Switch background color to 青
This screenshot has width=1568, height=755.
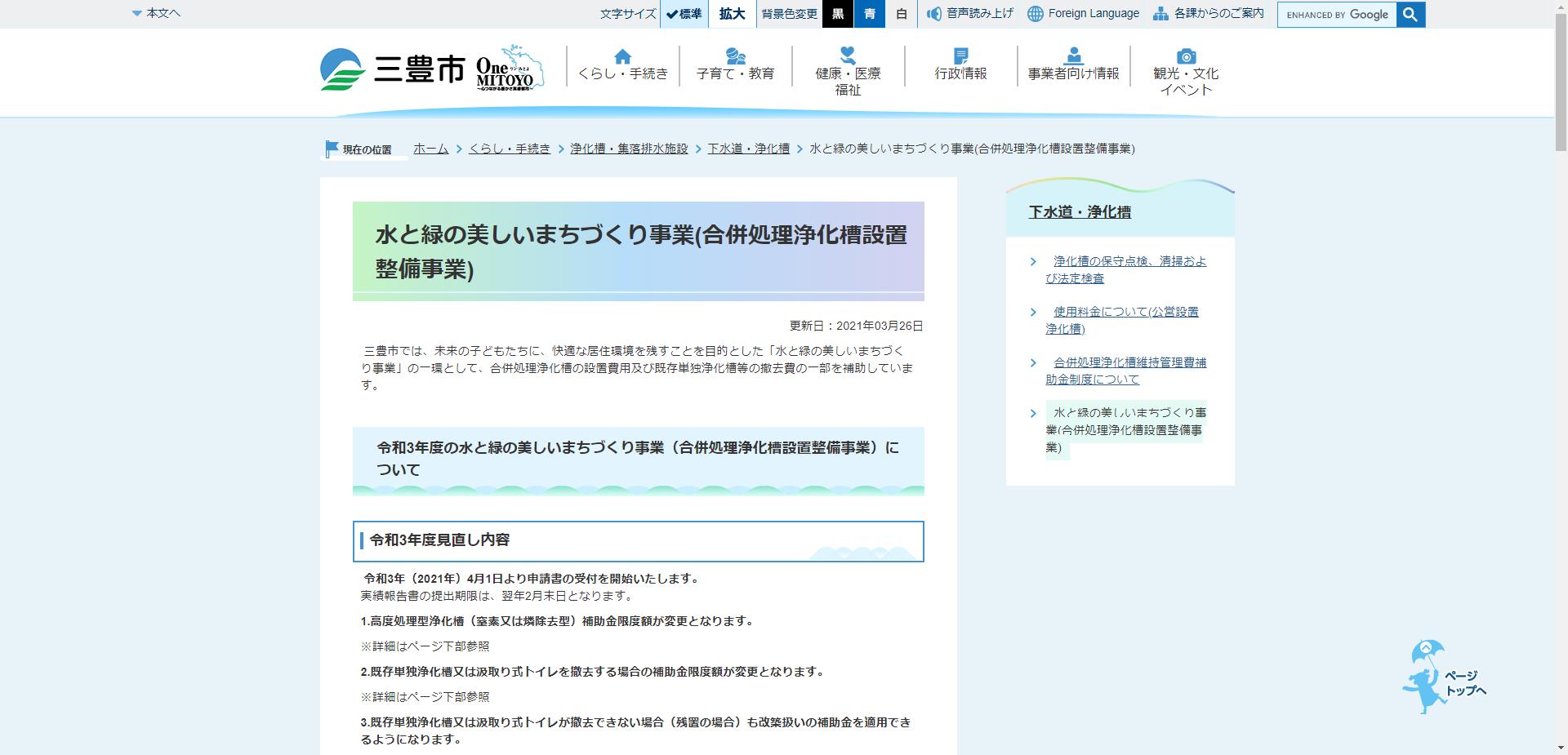tap(869, 14)
